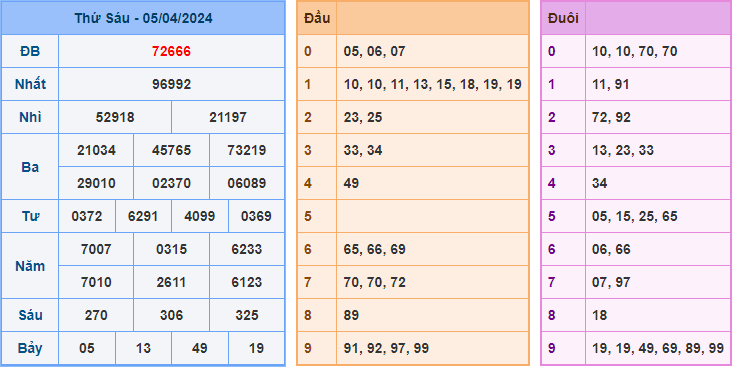The width and height of the screenshot is (733, 367).
Task: Click third prize number 29010
Action: [x=96, y=183]
